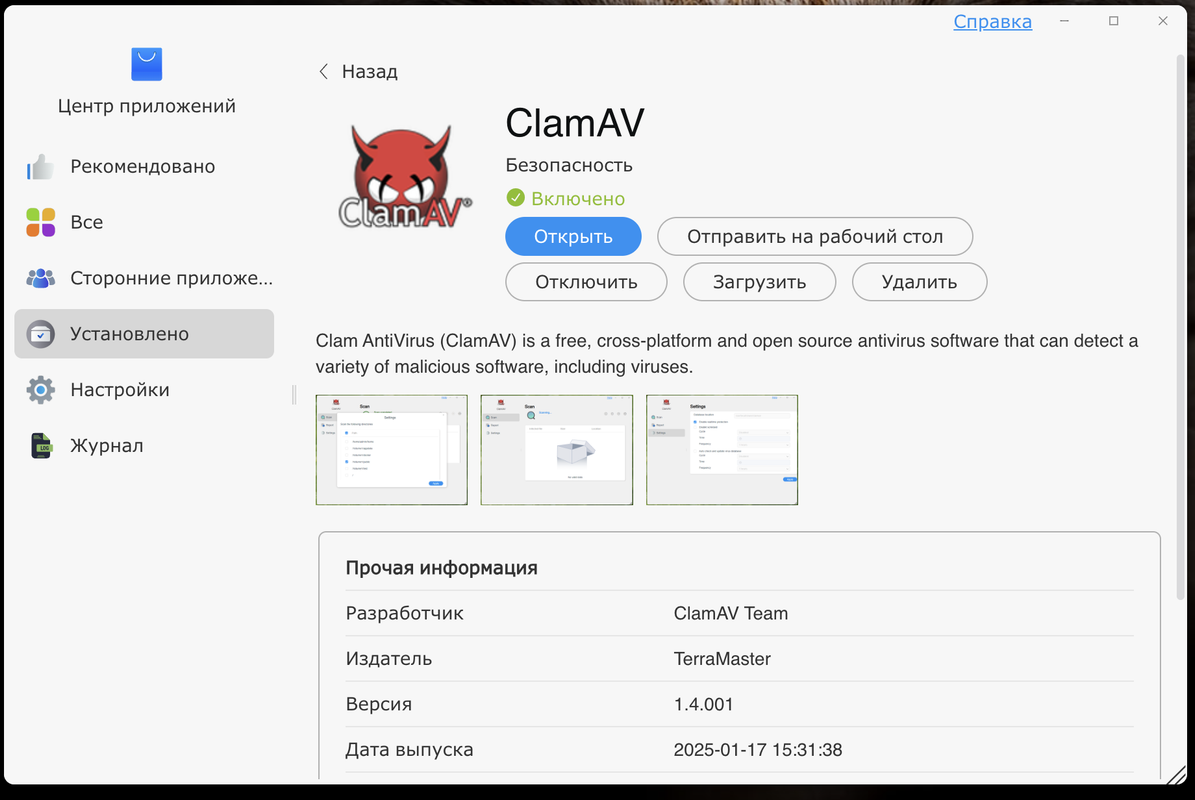The width and height of the screenshot is (1195, 800).
Task: Click the Версия label
Action: tap(379, 704)
